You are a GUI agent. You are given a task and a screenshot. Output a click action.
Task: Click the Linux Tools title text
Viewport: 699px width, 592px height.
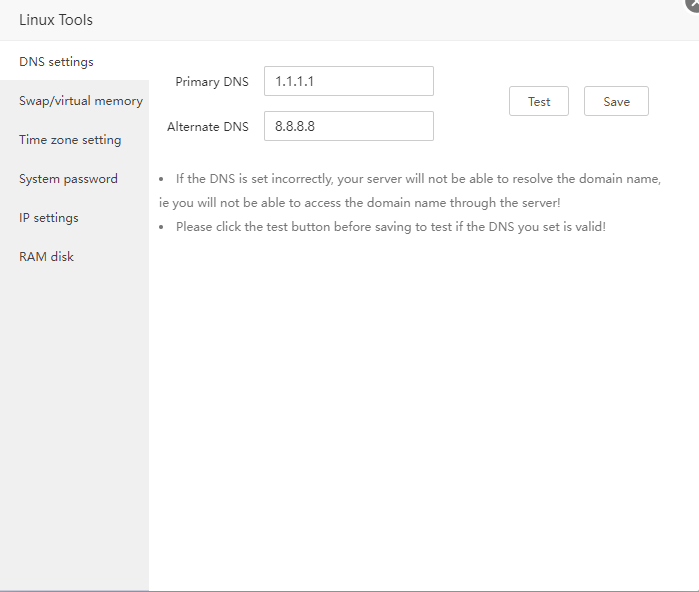coord(56,20)
